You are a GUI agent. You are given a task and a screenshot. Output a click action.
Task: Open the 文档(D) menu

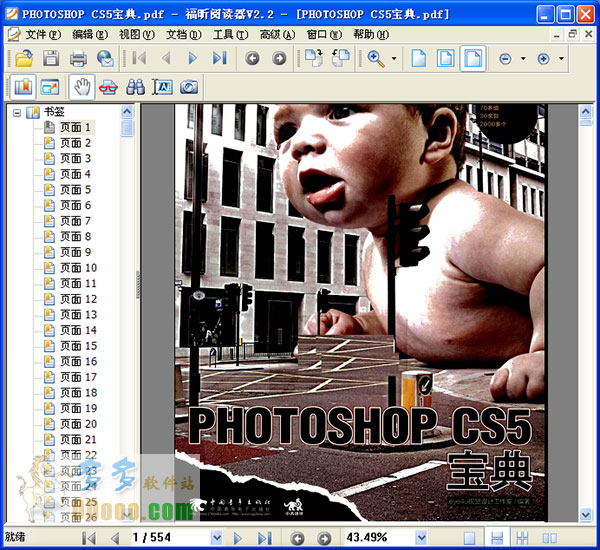[183, 35]
